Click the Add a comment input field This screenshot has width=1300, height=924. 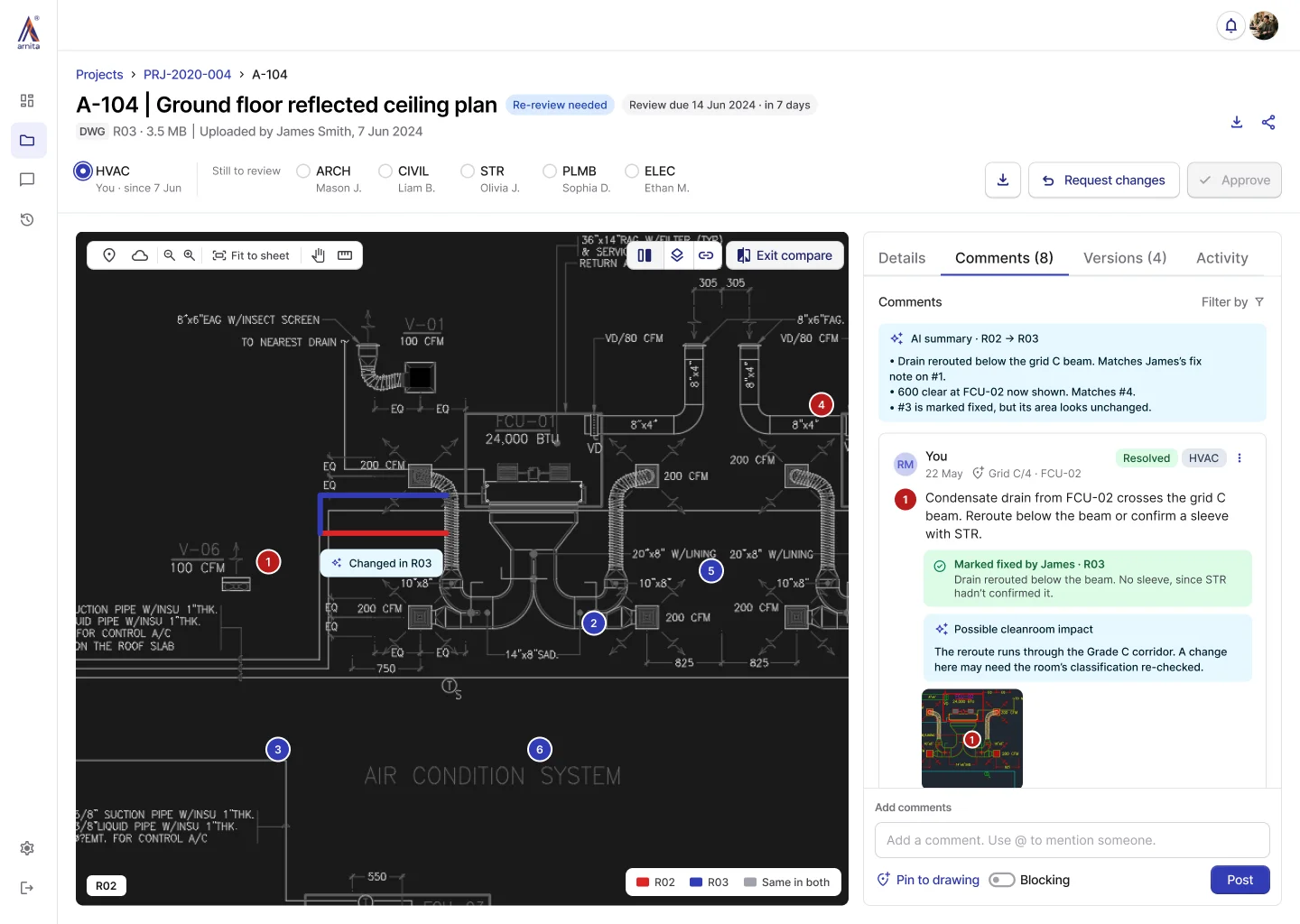tap(1072, 840)
